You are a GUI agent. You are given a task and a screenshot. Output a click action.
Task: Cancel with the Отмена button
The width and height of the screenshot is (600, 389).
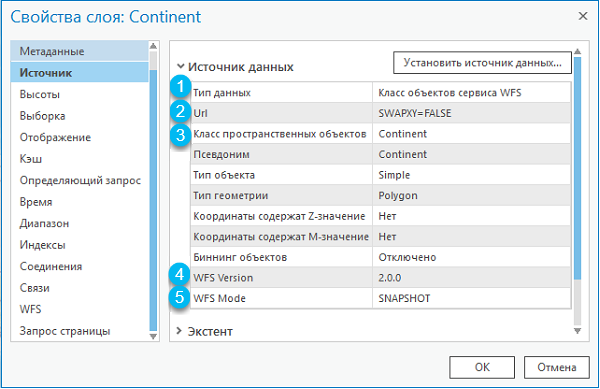tap(556, 367)
